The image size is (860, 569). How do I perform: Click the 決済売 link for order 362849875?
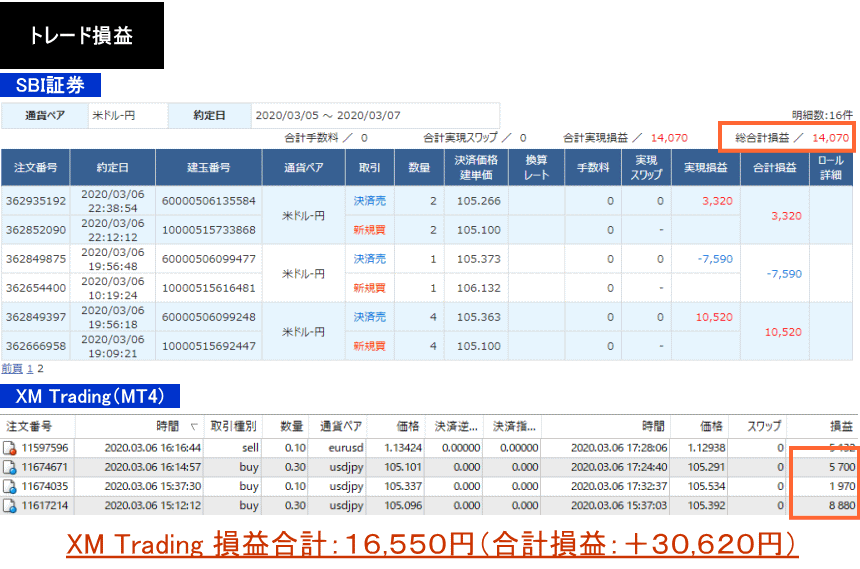point(369,259)
